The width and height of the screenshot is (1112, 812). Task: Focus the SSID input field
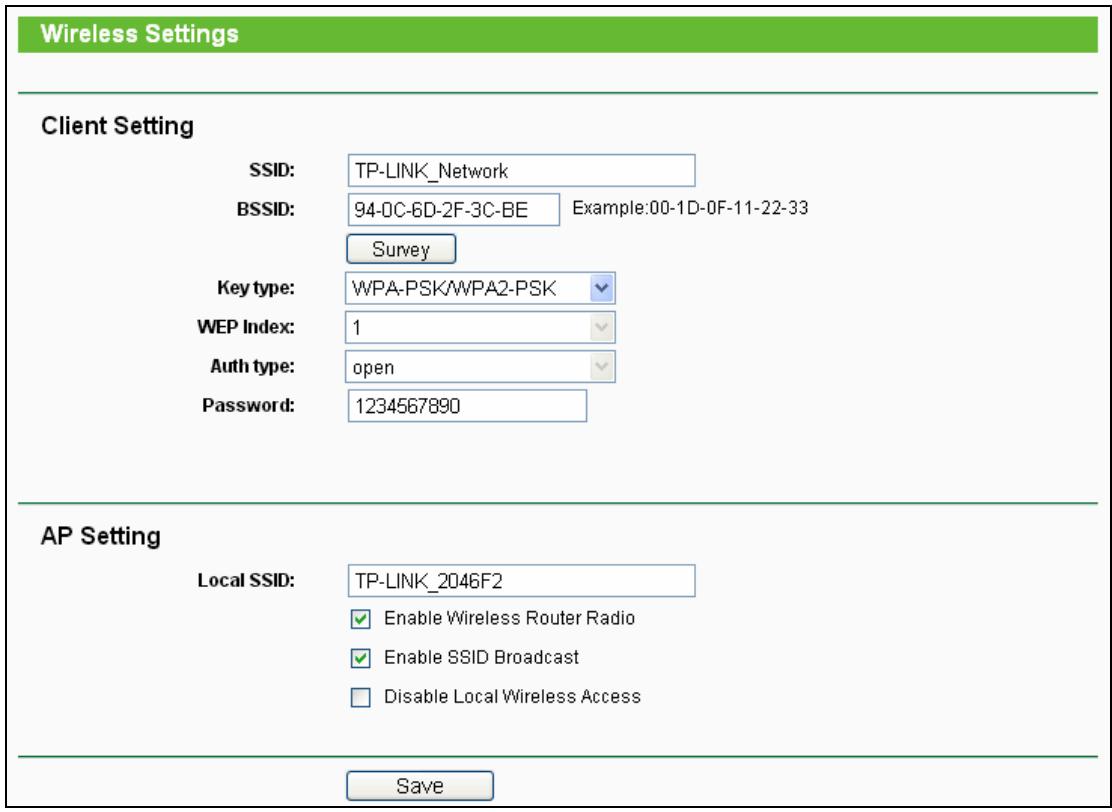[521, 171]
